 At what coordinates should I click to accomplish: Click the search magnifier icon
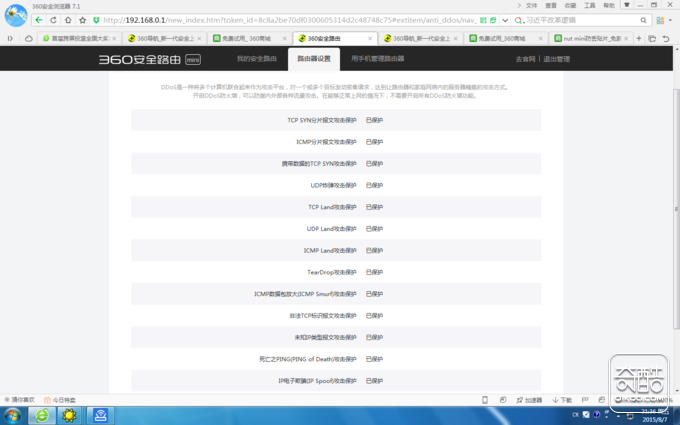[644, 20]
